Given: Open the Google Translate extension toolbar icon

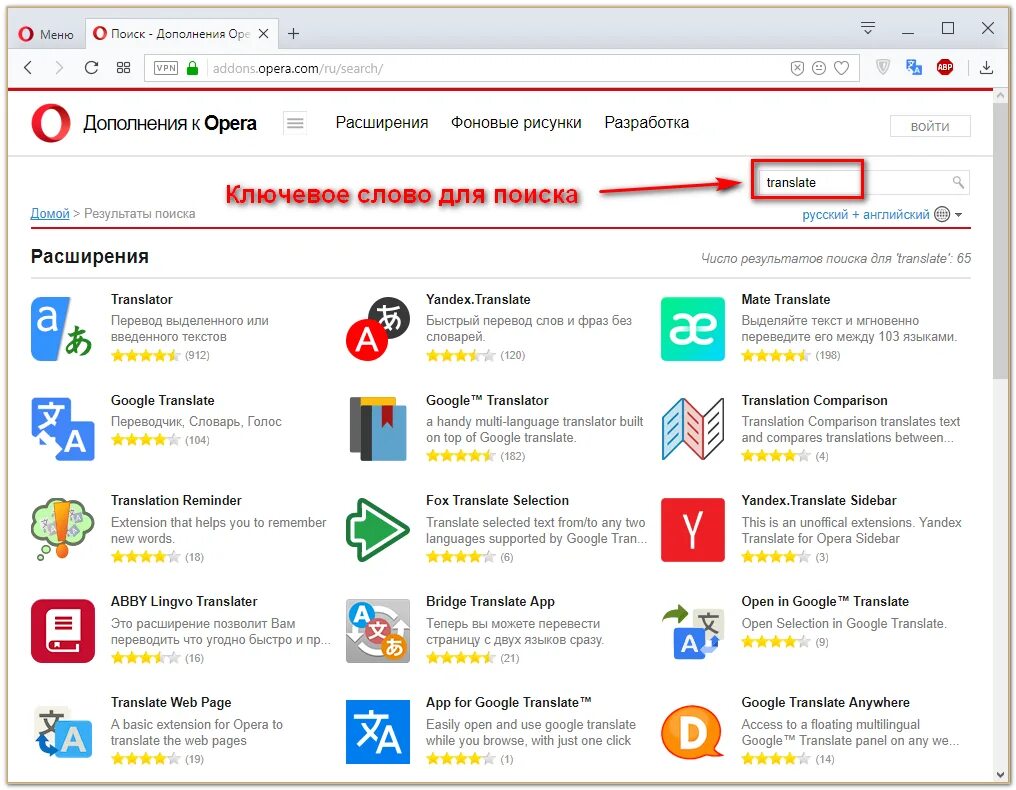Looking at the screenshot, I should tap(914, 67).
